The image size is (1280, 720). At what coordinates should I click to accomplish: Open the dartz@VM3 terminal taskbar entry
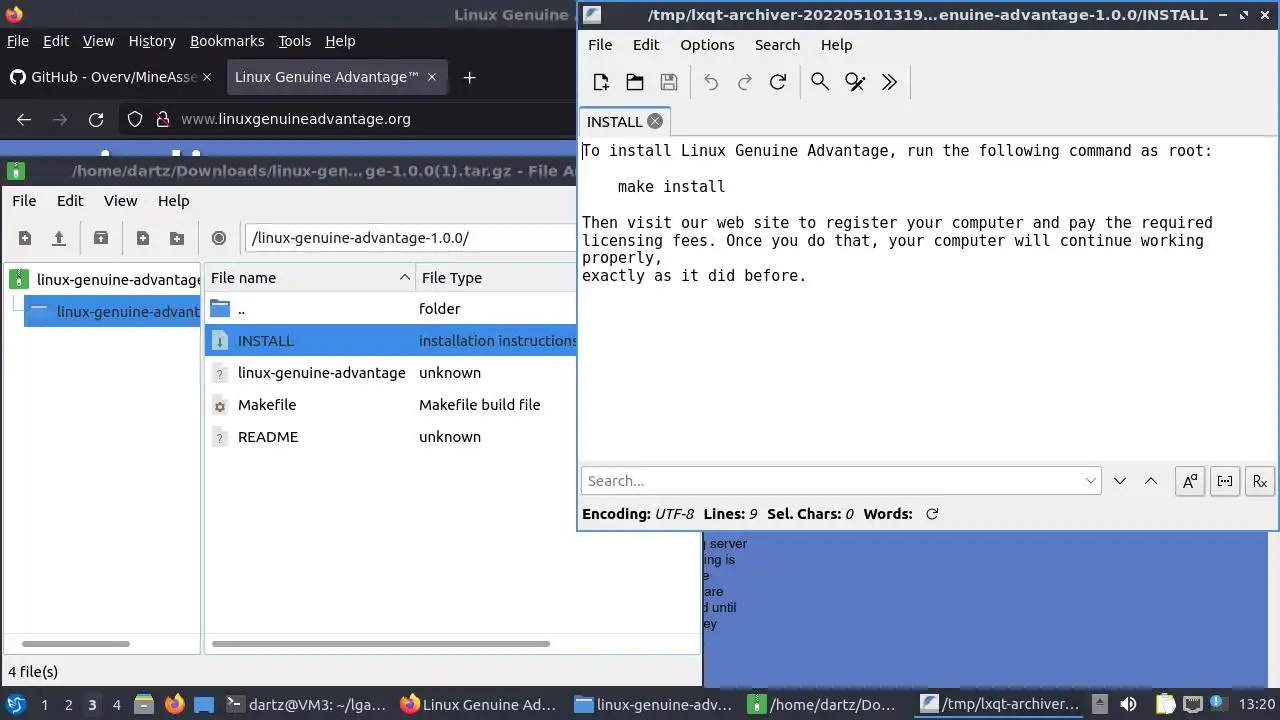click(306, 705)
